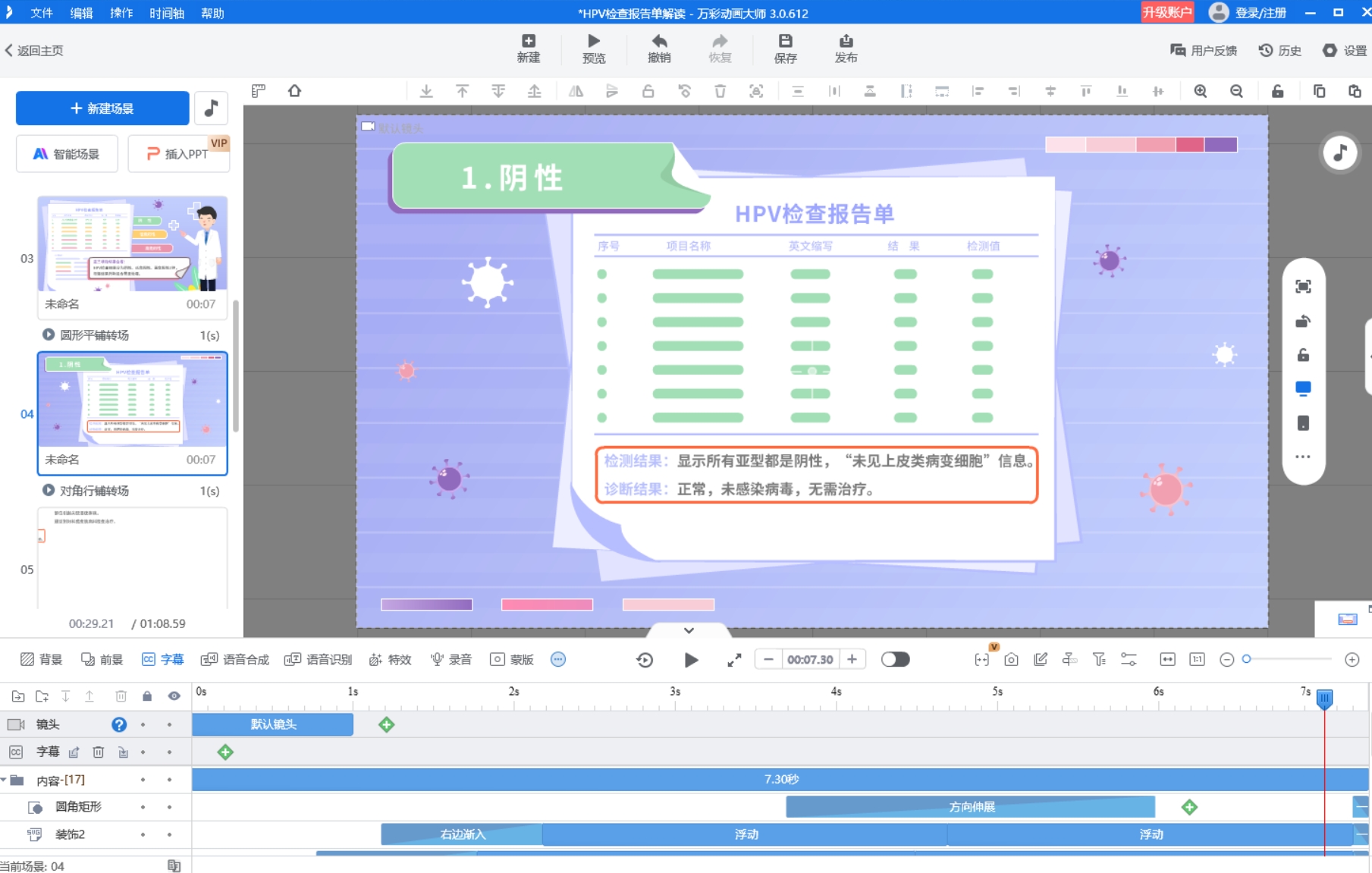Click the filter funnel icon in the timeline toolbar

[x=1099, y=659]
